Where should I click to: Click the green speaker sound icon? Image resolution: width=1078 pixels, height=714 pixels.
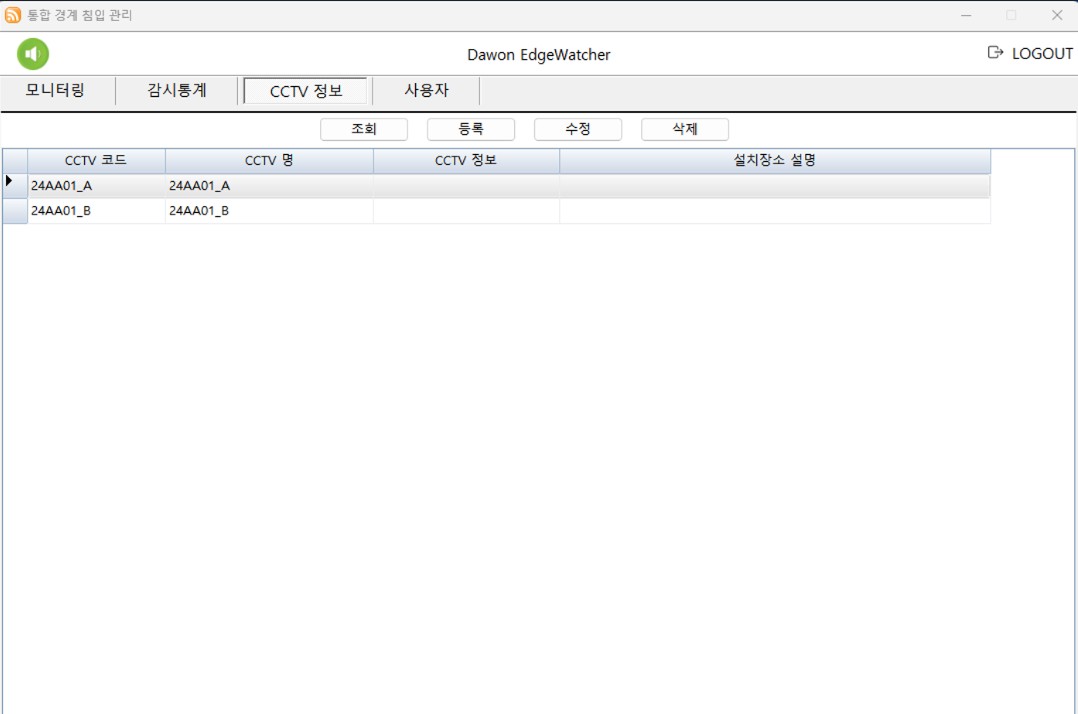click(33, 54)
